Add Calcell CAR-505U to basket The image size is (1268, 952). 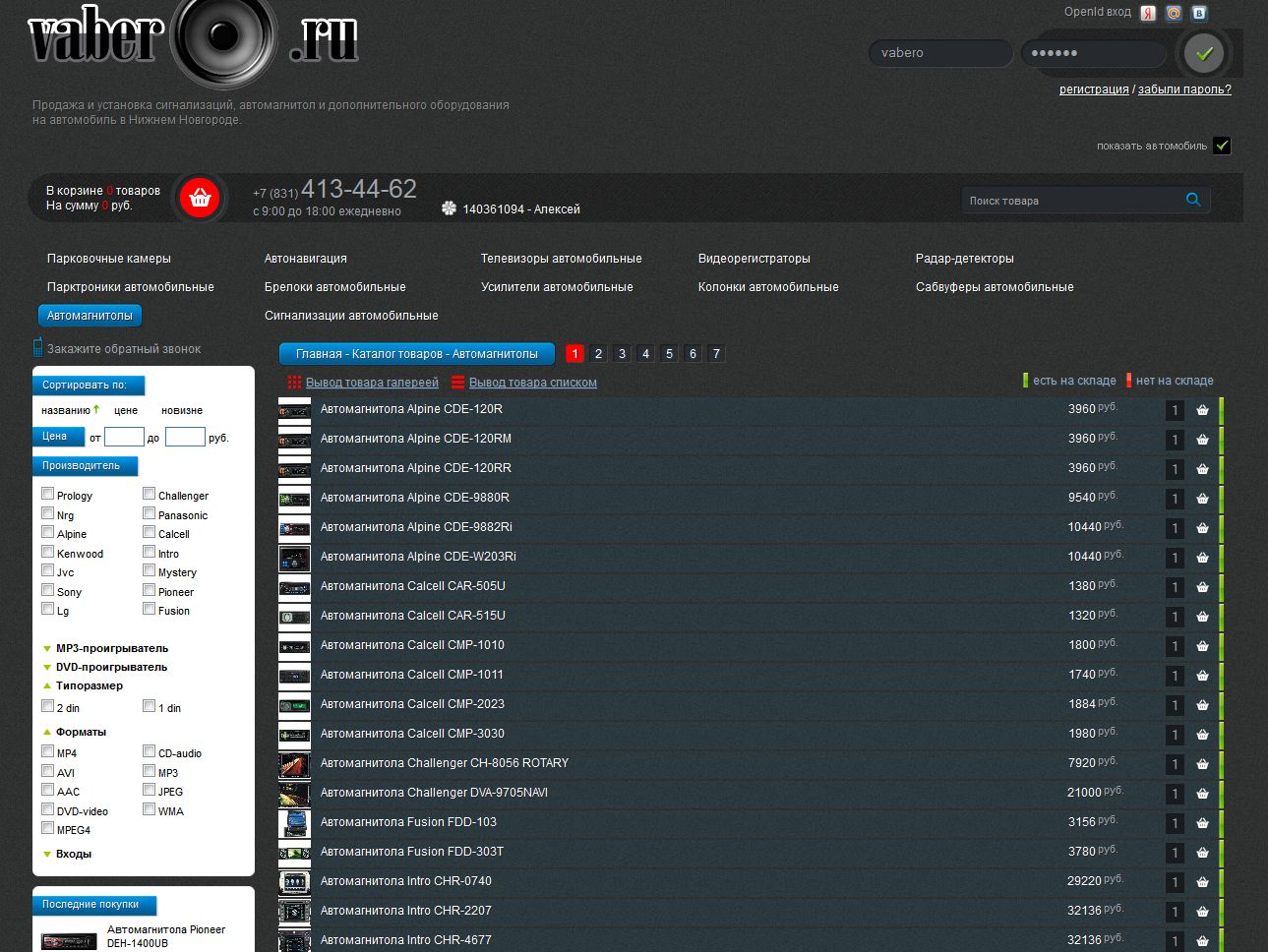(x=1202, y=587)
